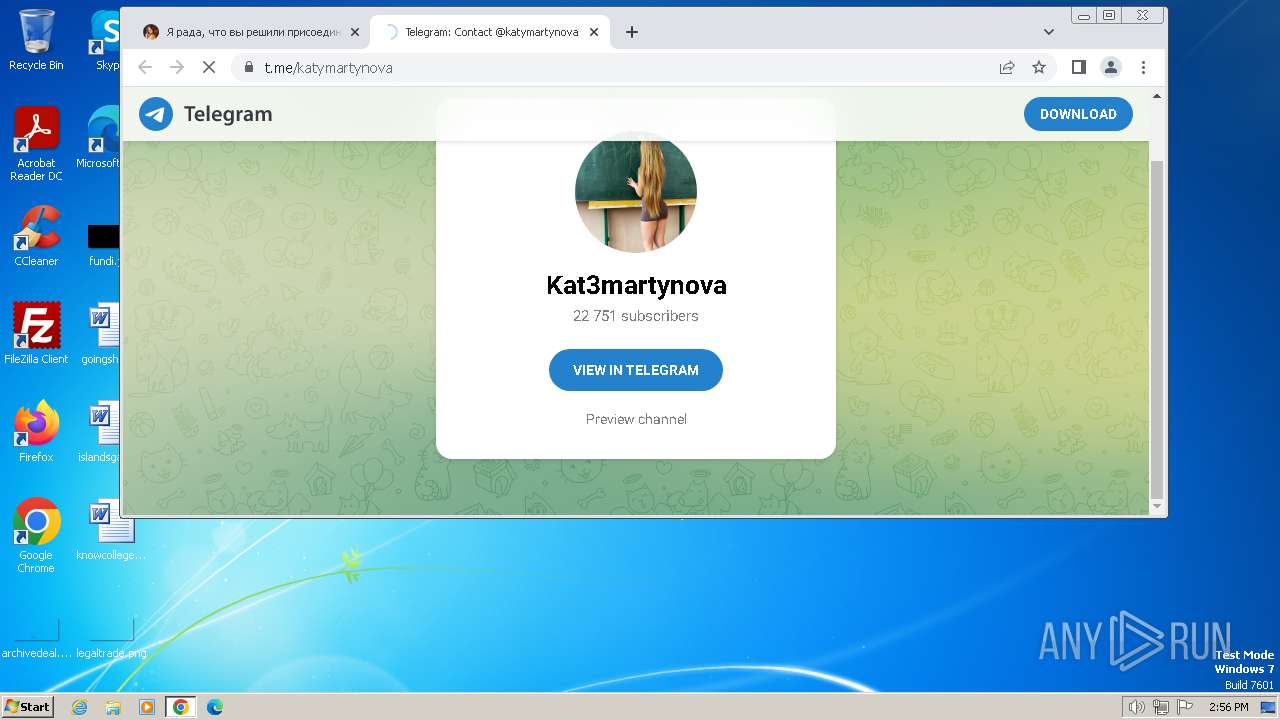The width and height of the screenshot is (1280, 720).
Task: Click Chrome taskbar button
Action: coord(181,707)
